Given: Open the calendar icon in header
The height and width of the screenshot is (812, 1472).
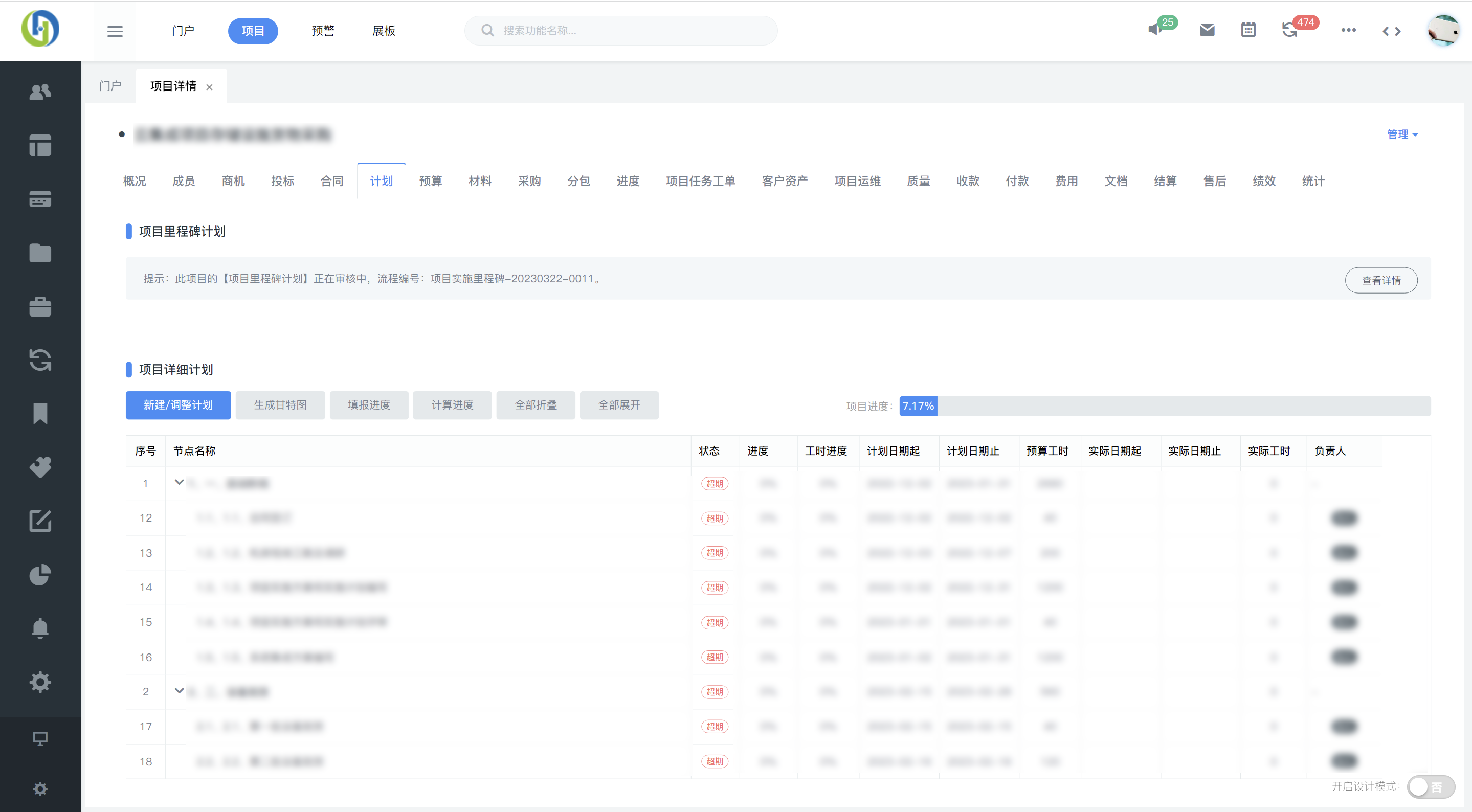Looking at the screenshot, I should (1248, 30).
